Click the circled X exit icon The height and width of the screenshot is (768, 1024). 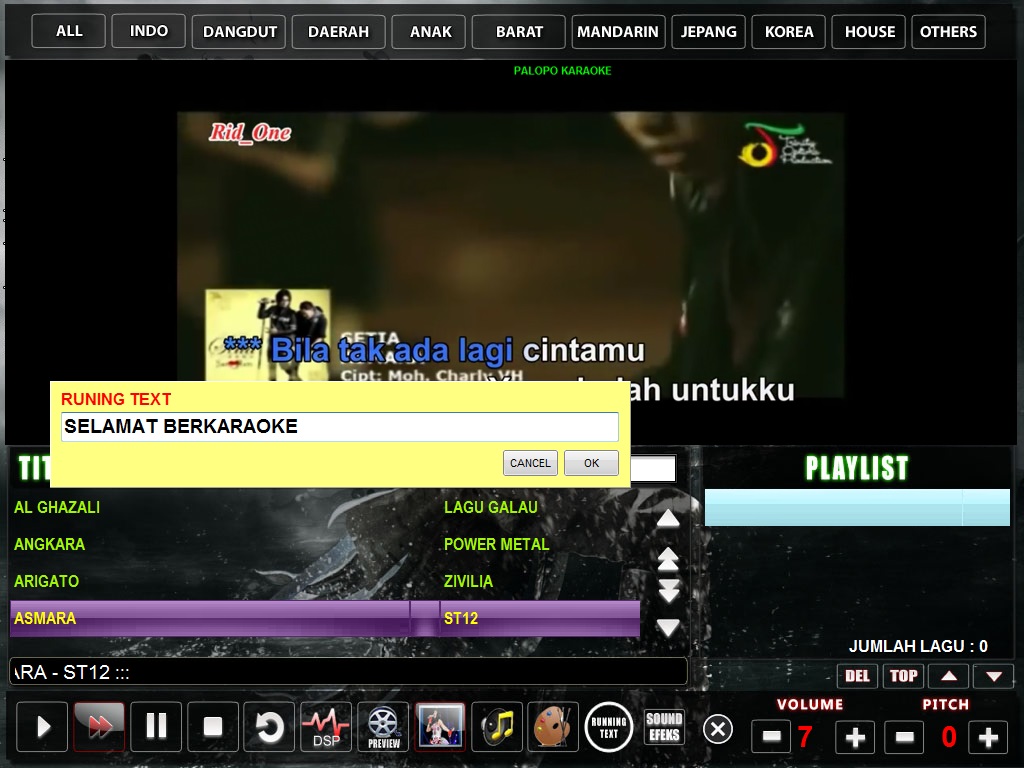[x=718, y=729]
